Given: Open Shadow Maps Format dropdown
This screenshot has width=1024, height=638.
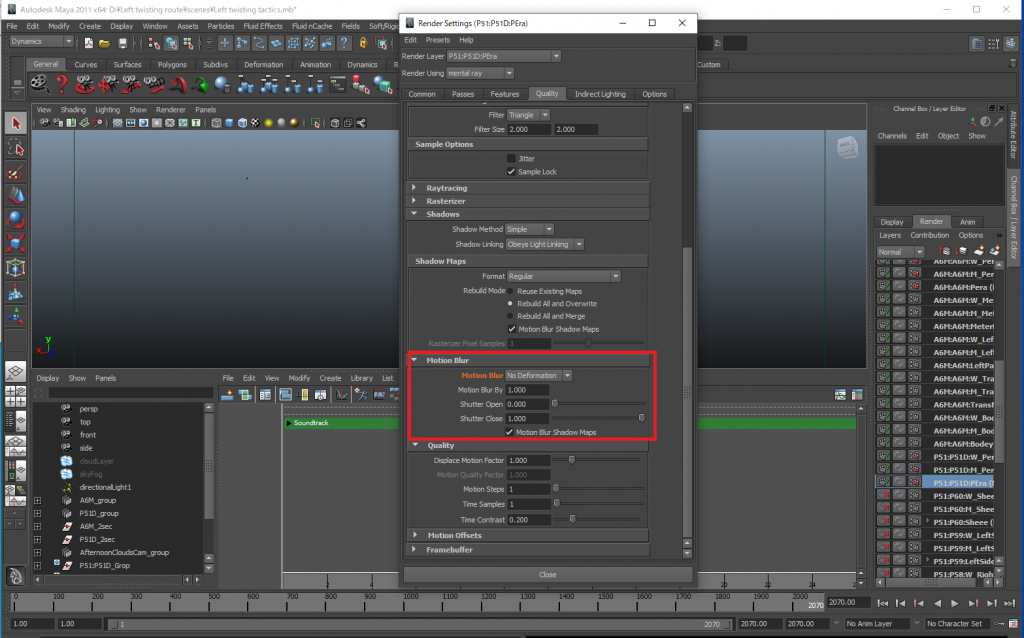Looking at the screenshot, I should click(564, 276).
